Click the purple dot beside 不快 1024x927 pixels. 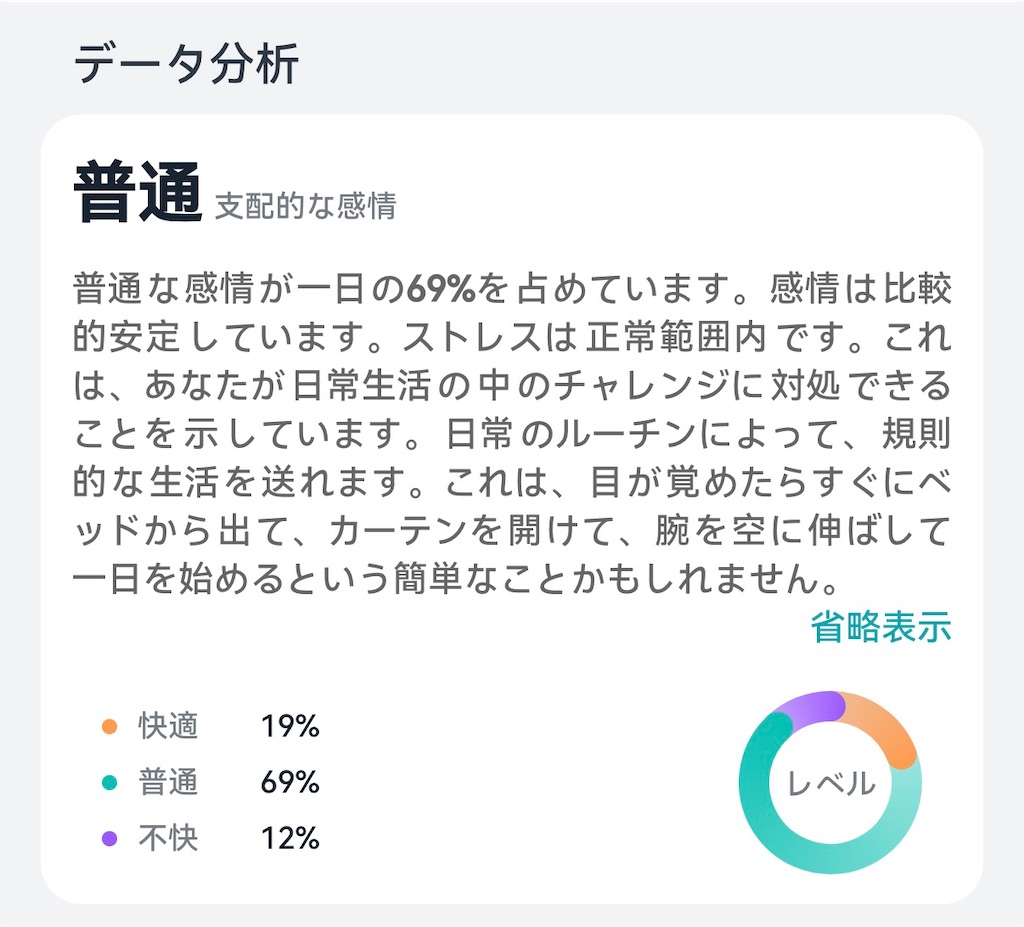tap(110, 838)
